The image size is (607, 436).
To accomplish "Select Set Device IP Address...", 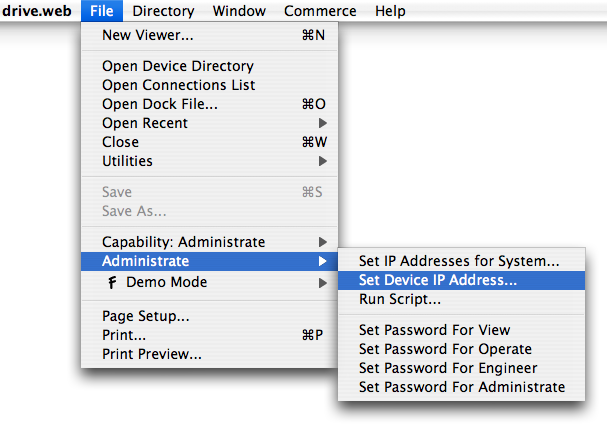I will point(461,280).
